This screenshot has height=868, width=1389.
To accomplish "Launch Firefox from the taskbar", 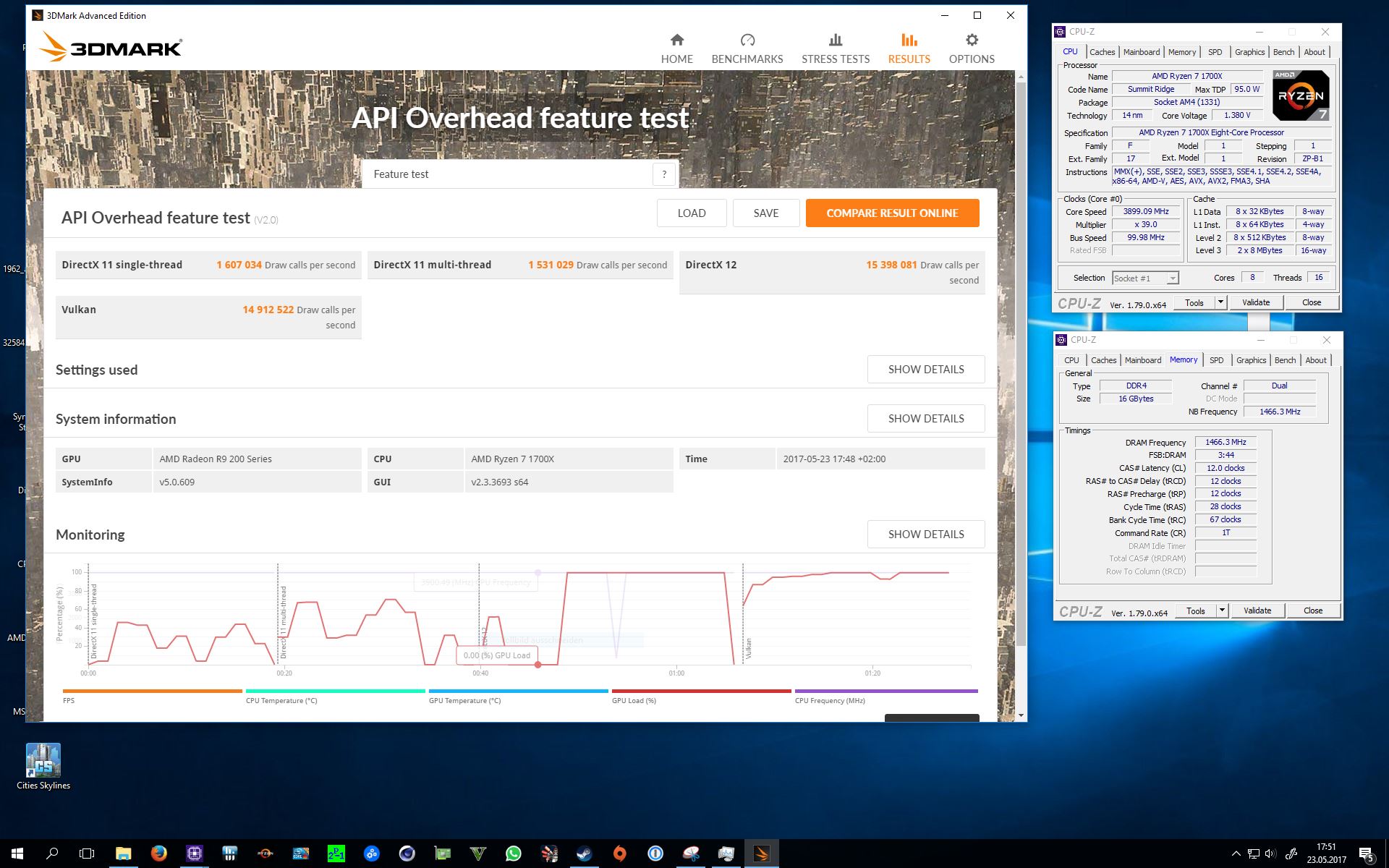I will coord(158,854).
